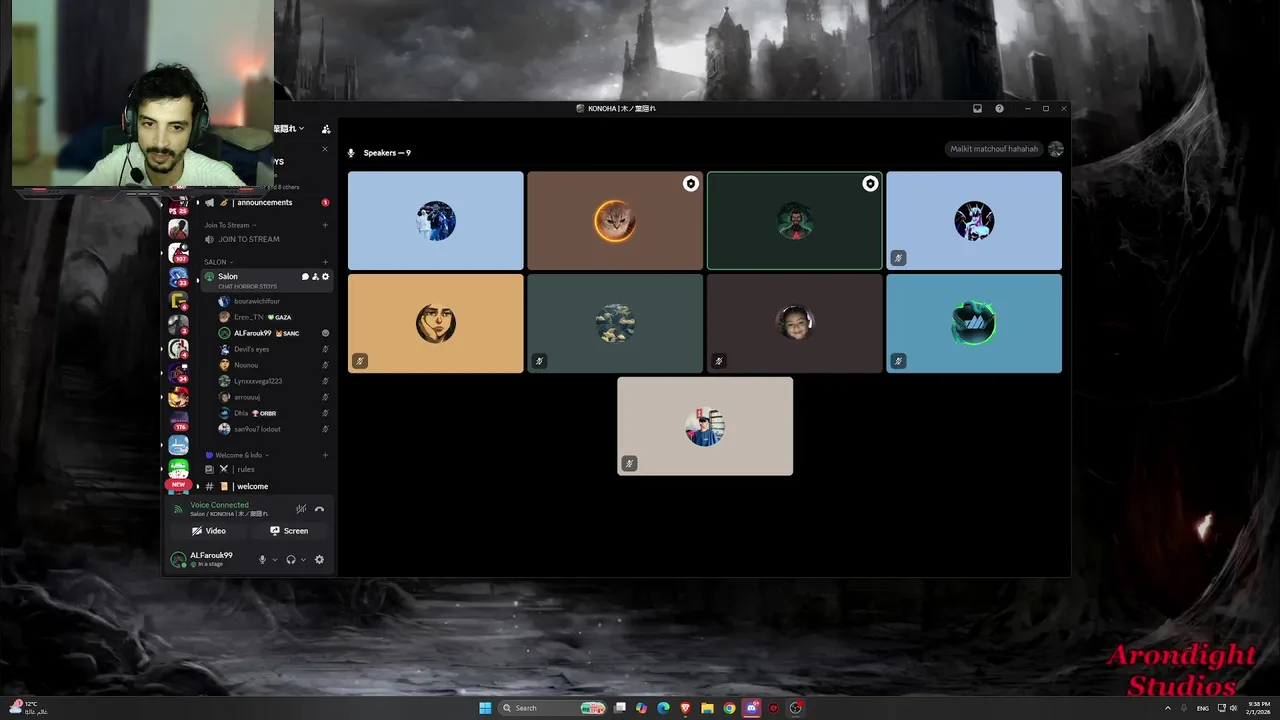Open headphone output options arrow
Viewport: 1280px width, 720px height.
click(303, 559)
